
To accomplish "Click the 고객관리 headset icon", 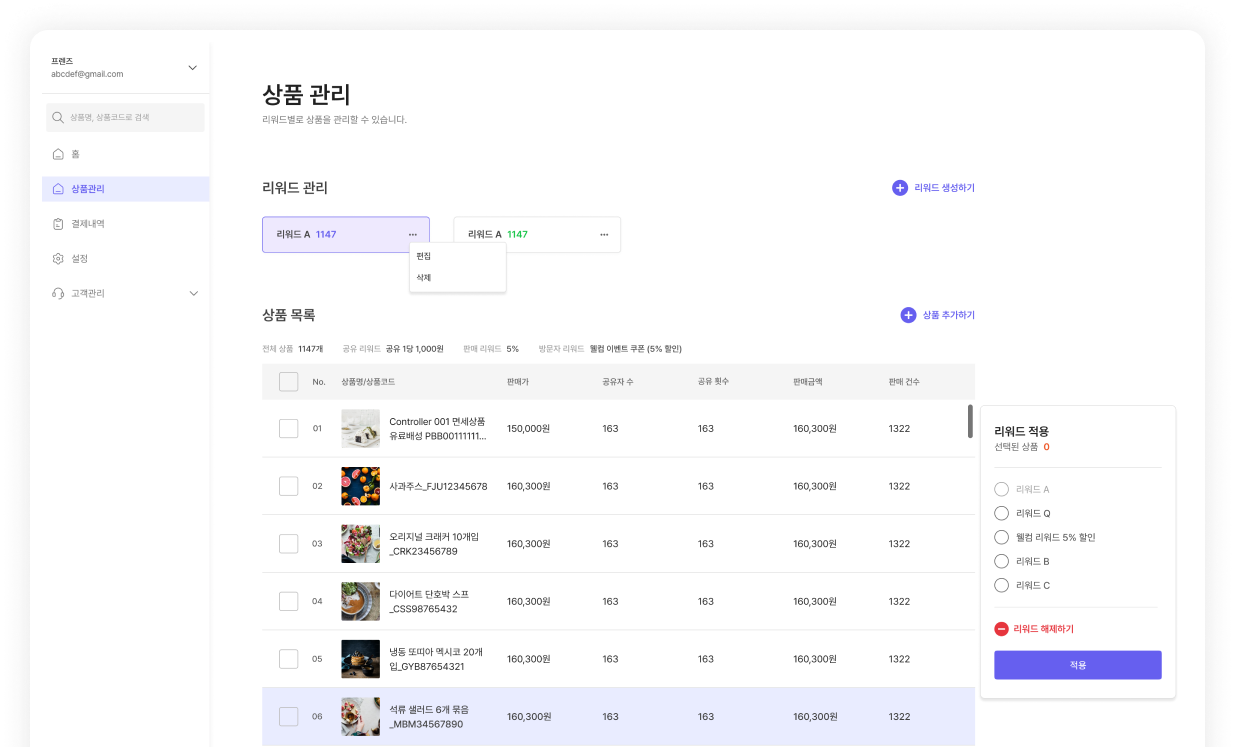I will pos(58,294).
